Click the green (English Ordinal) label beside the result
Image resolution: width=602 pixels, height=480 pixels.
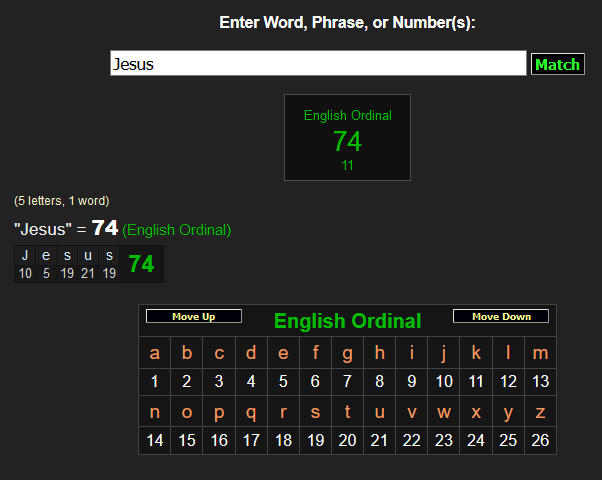coord(176,230)
